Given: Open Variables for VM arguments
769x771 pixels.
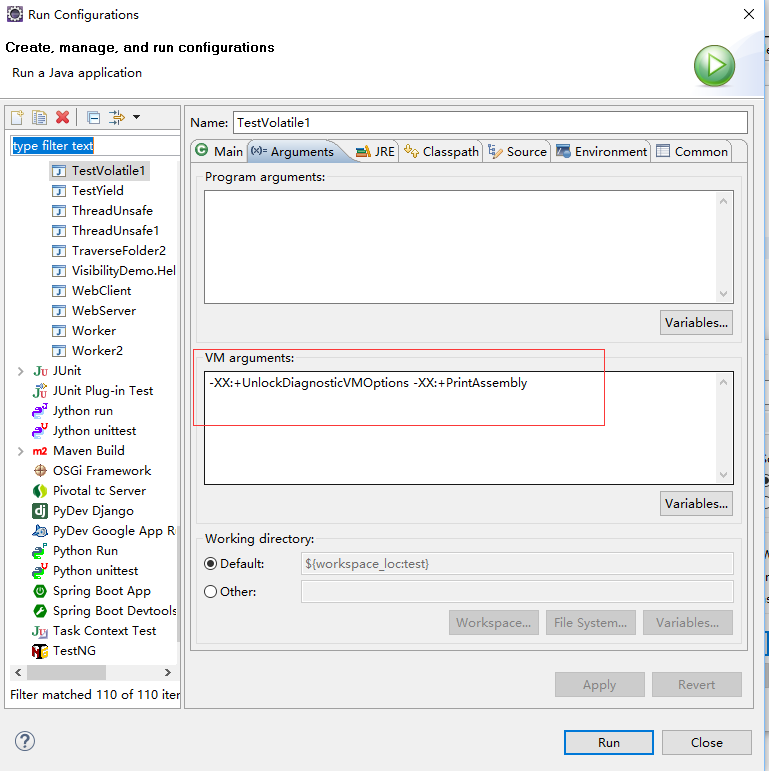Looking at the screenshot, I should tap(696, 504).
